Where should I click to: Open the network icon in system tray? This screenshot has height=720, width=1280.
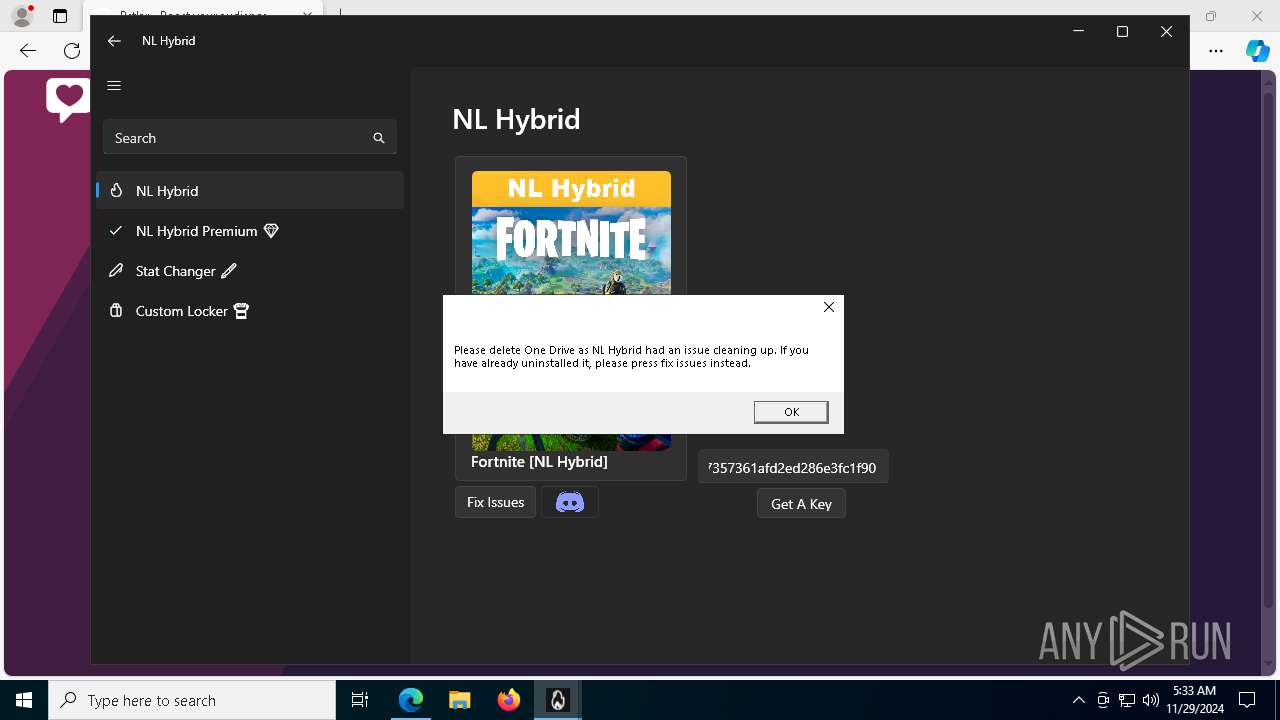coord(1127,700)
